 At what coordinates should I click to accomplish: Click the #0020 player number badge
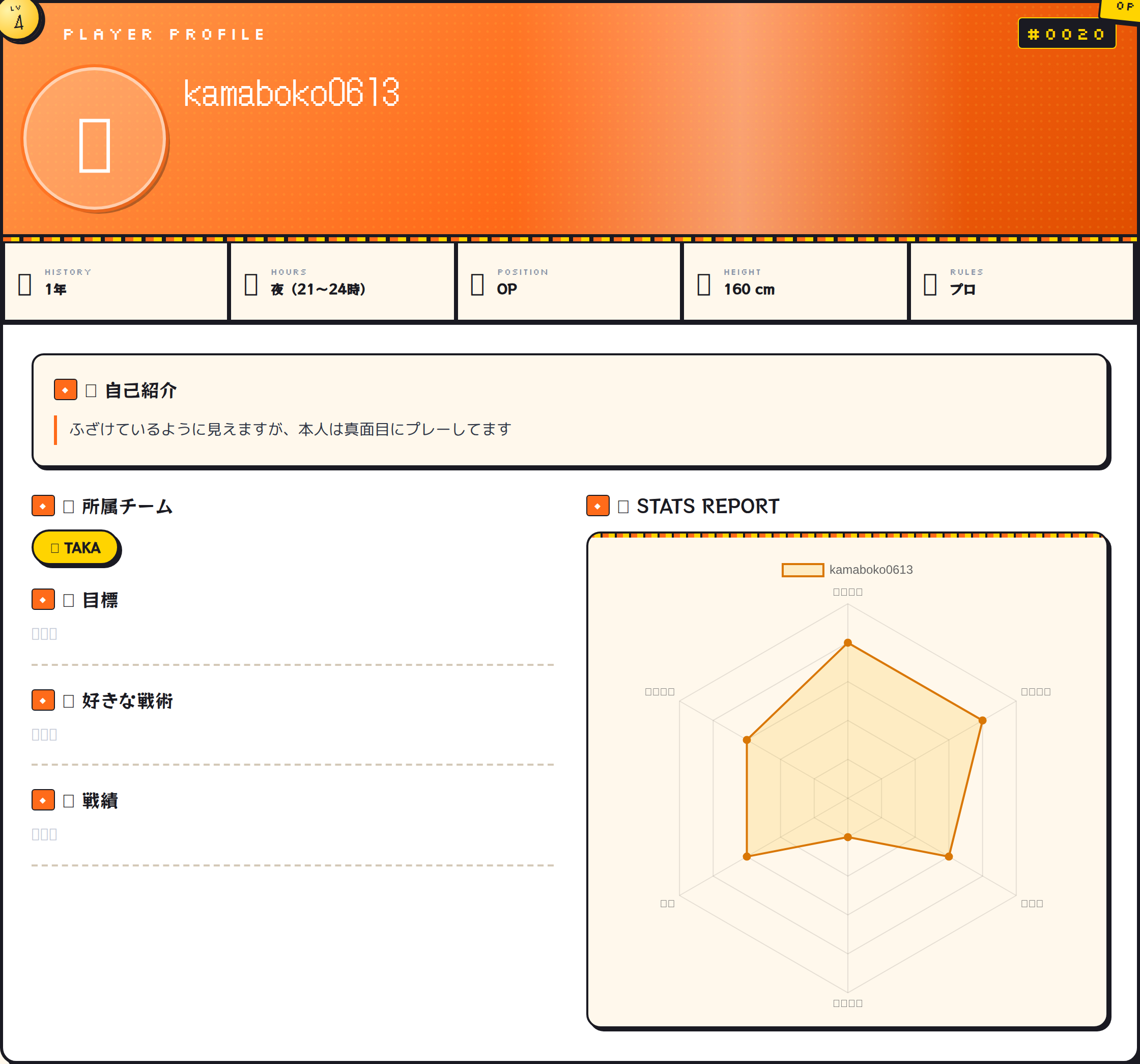(x=1066, y=34)
